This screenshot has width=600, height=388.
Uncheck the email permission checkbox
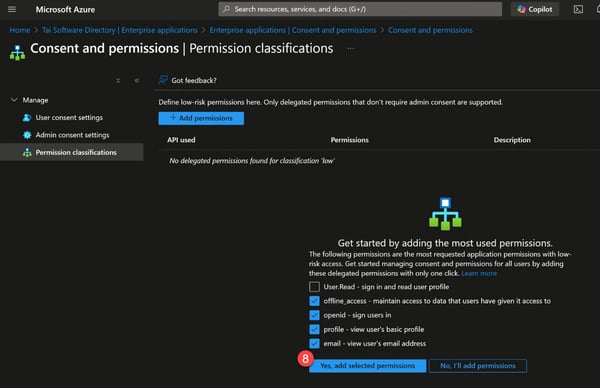[x=314, y=343]
